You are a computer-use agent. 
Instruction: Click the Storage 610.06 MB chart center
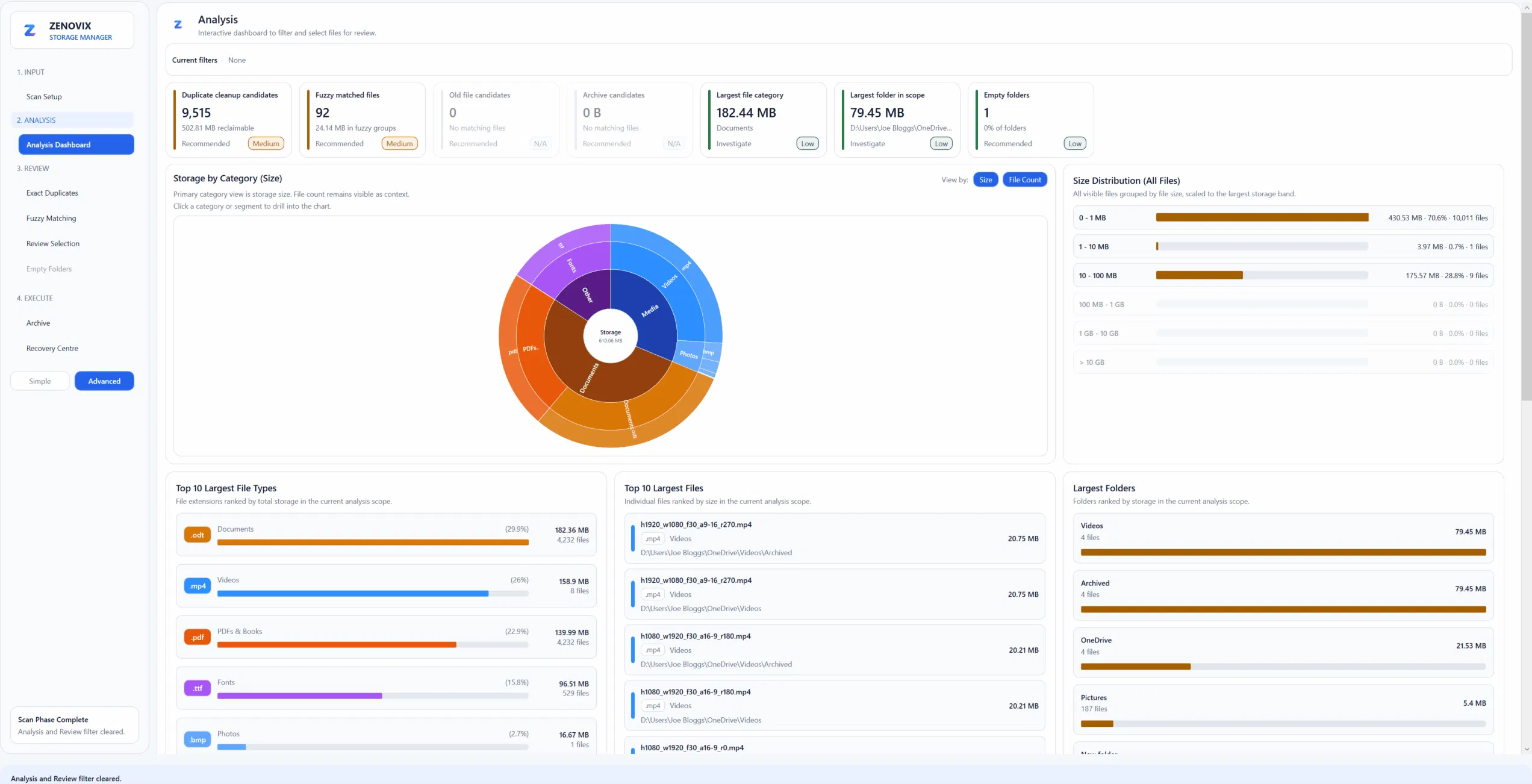tap(611, 336)
